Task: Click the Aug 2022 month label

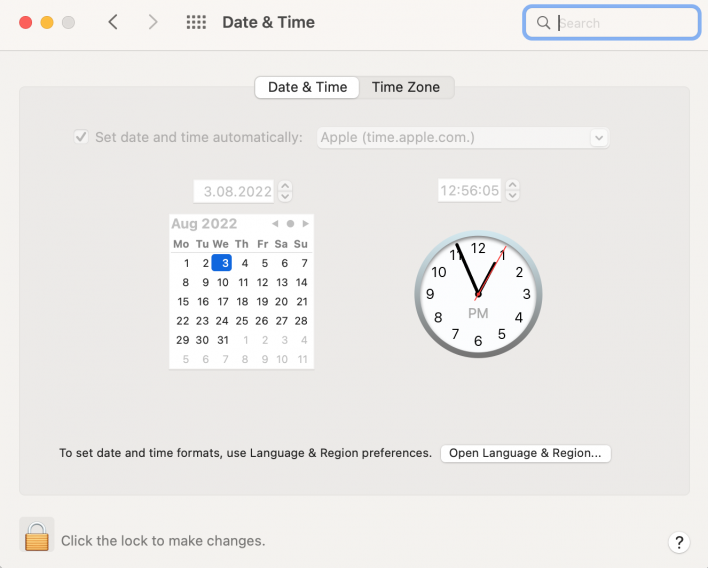Action: [x=204, y=224]
